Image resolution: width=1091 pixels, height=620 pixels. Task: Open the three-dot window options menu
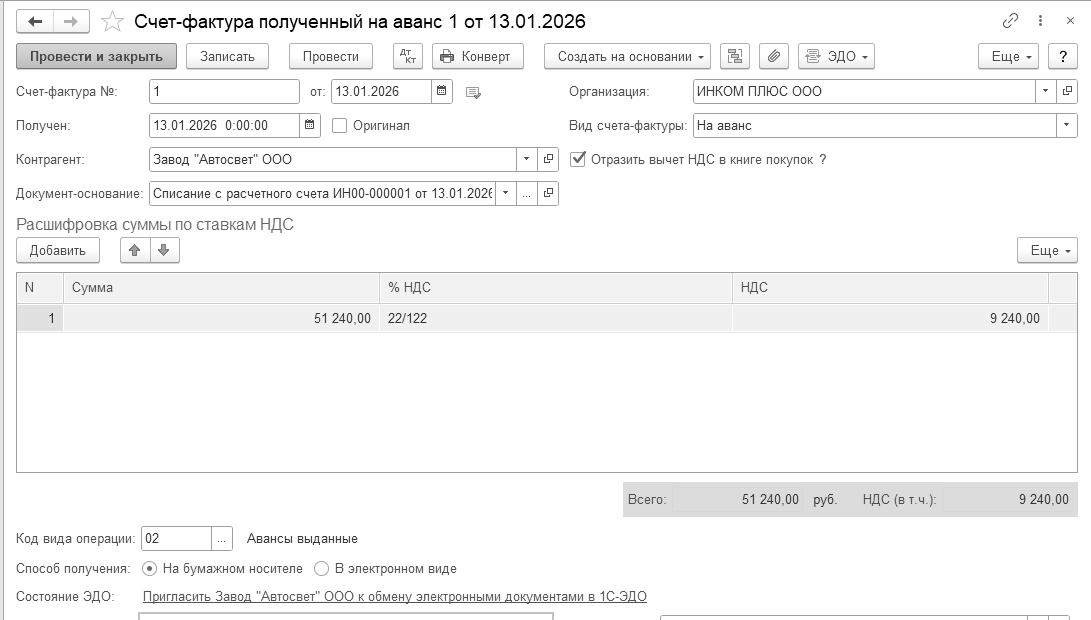coord(1040,21)
